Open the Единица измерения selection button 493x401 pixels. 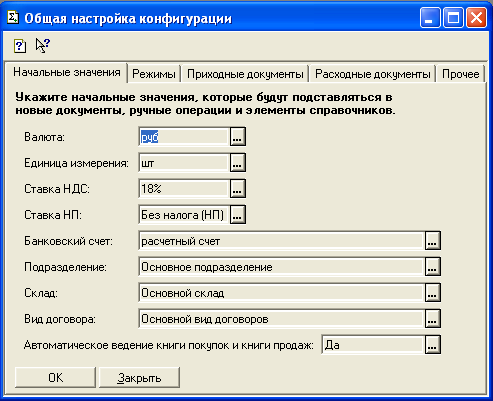[x=237, y=163]
